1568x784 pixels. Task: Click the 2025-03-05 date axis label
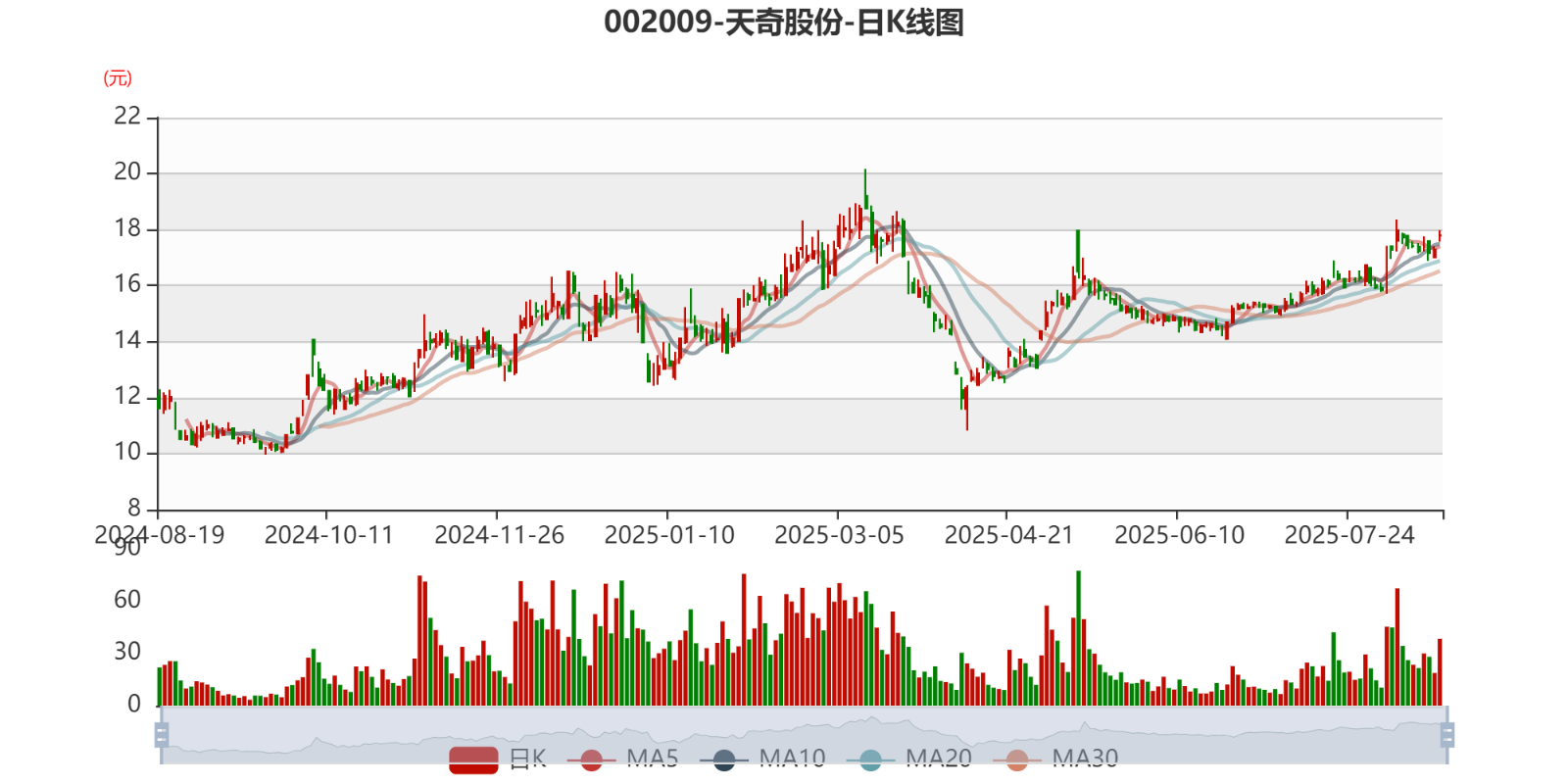pos(839,535)
